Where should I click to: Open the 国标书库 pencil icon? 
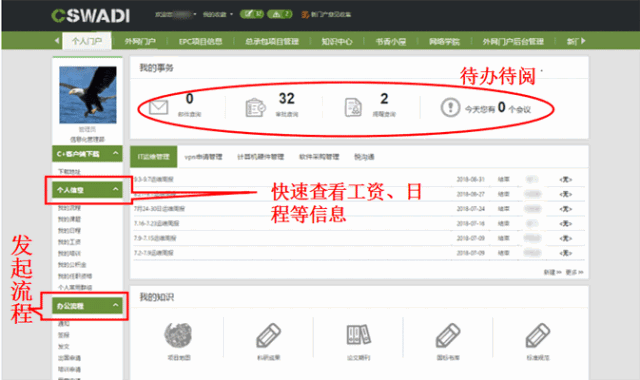(448, 335)
